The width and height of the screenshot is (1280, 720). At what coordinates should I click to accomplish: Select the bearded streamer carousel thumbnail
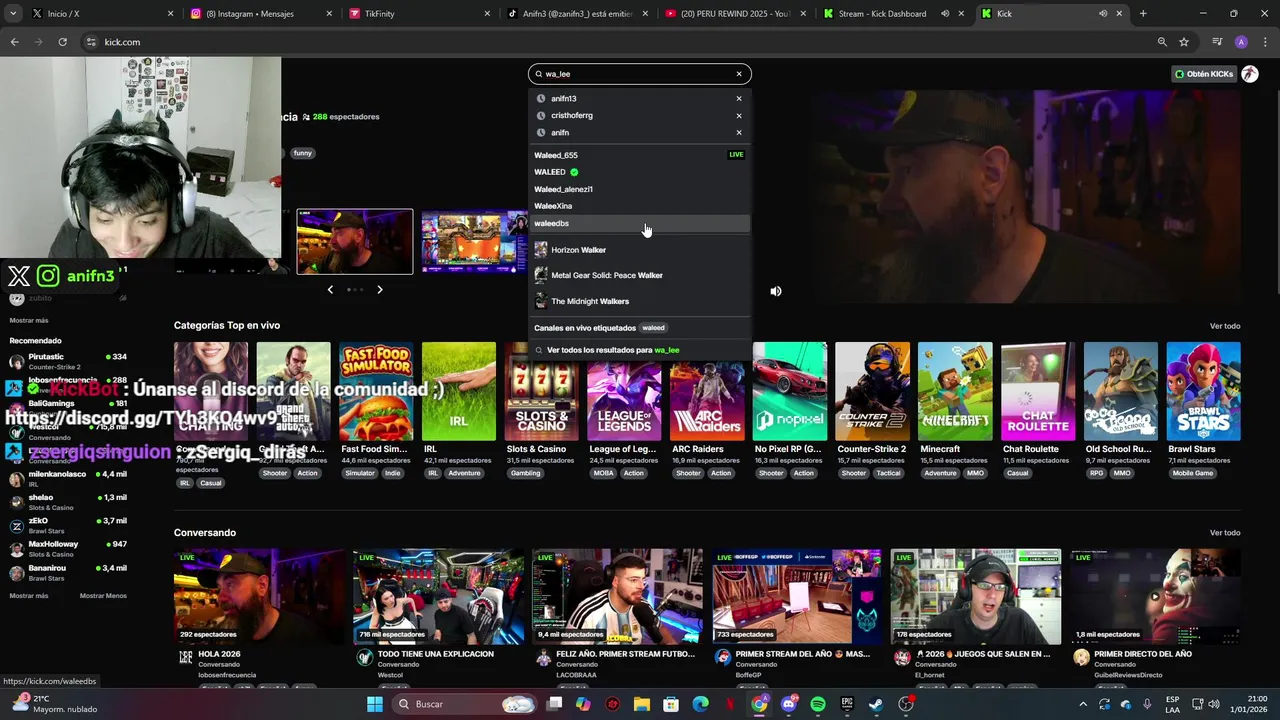tap(354, 241)
